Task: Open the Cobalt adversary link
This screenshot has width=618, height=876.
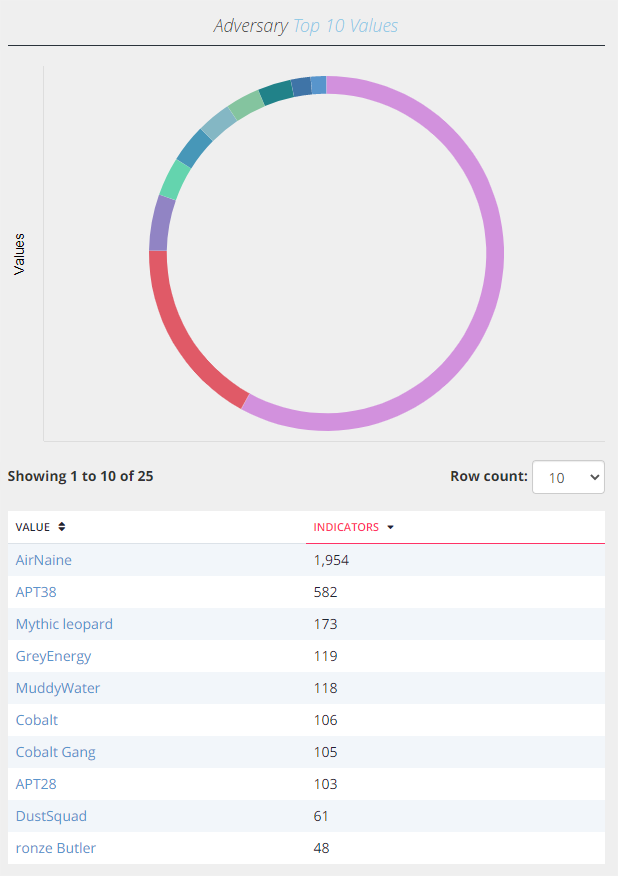Action: click(x=36, y=720)
